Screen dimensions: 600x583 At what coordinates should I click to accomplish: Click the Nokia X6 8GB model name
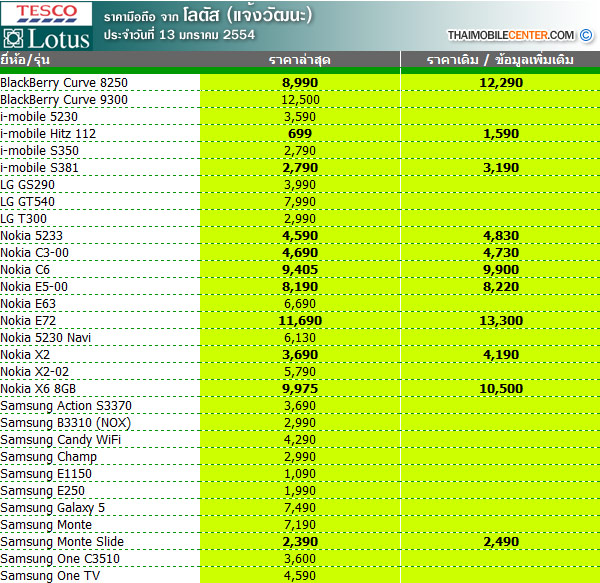pos(38,389)
